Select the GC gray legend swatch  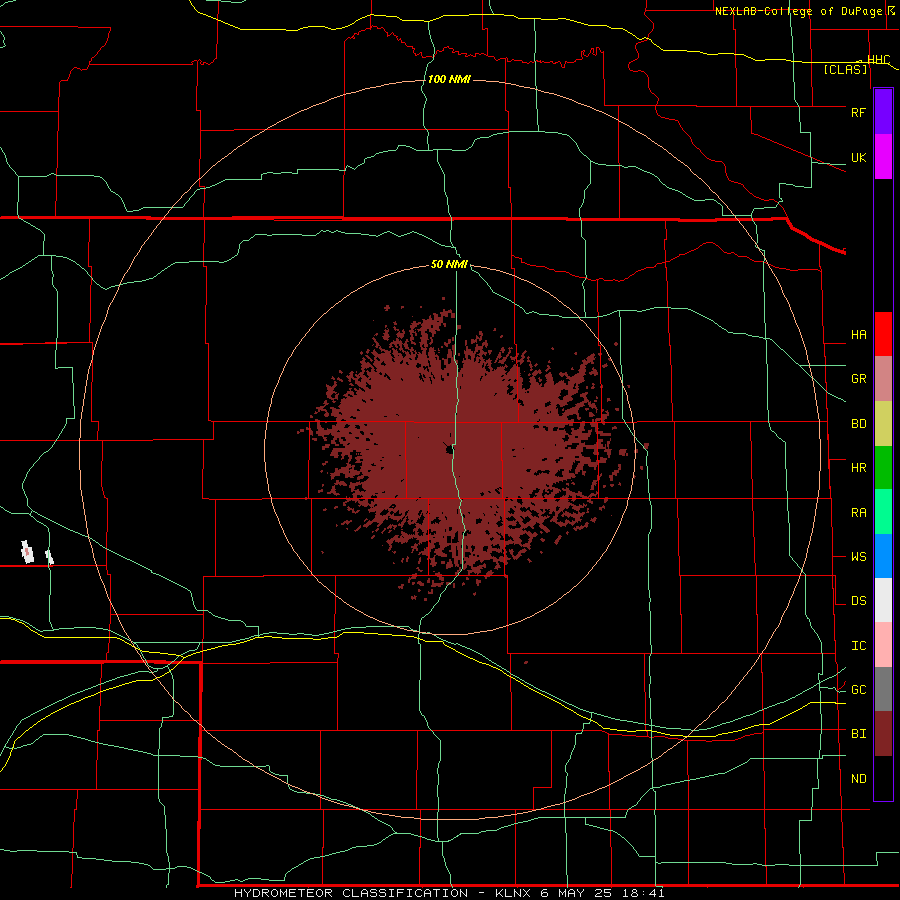pyautogui.click(x=883, y=689)
